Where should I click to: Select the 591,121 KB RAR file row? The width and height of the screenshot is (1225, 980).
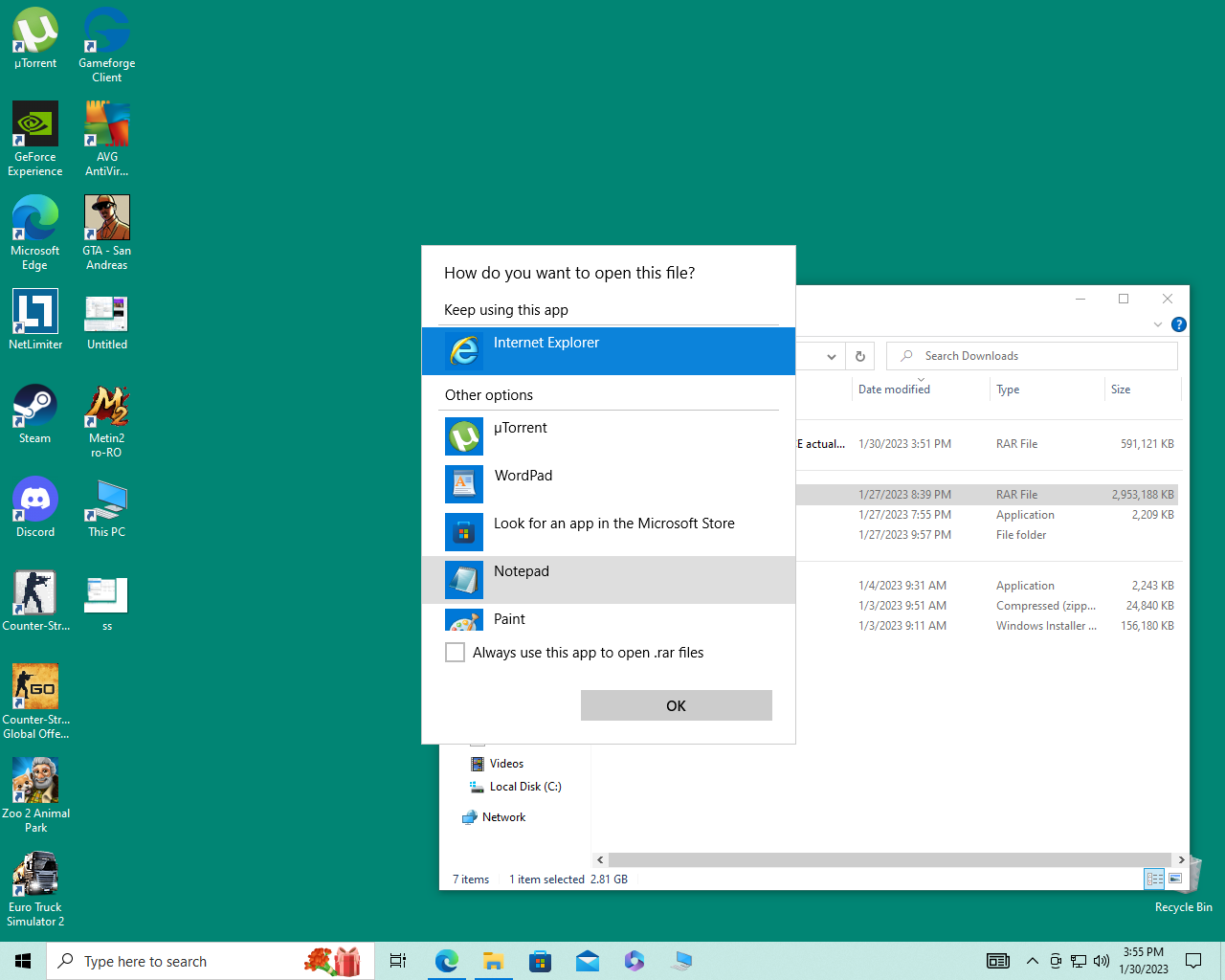point(987,444)
